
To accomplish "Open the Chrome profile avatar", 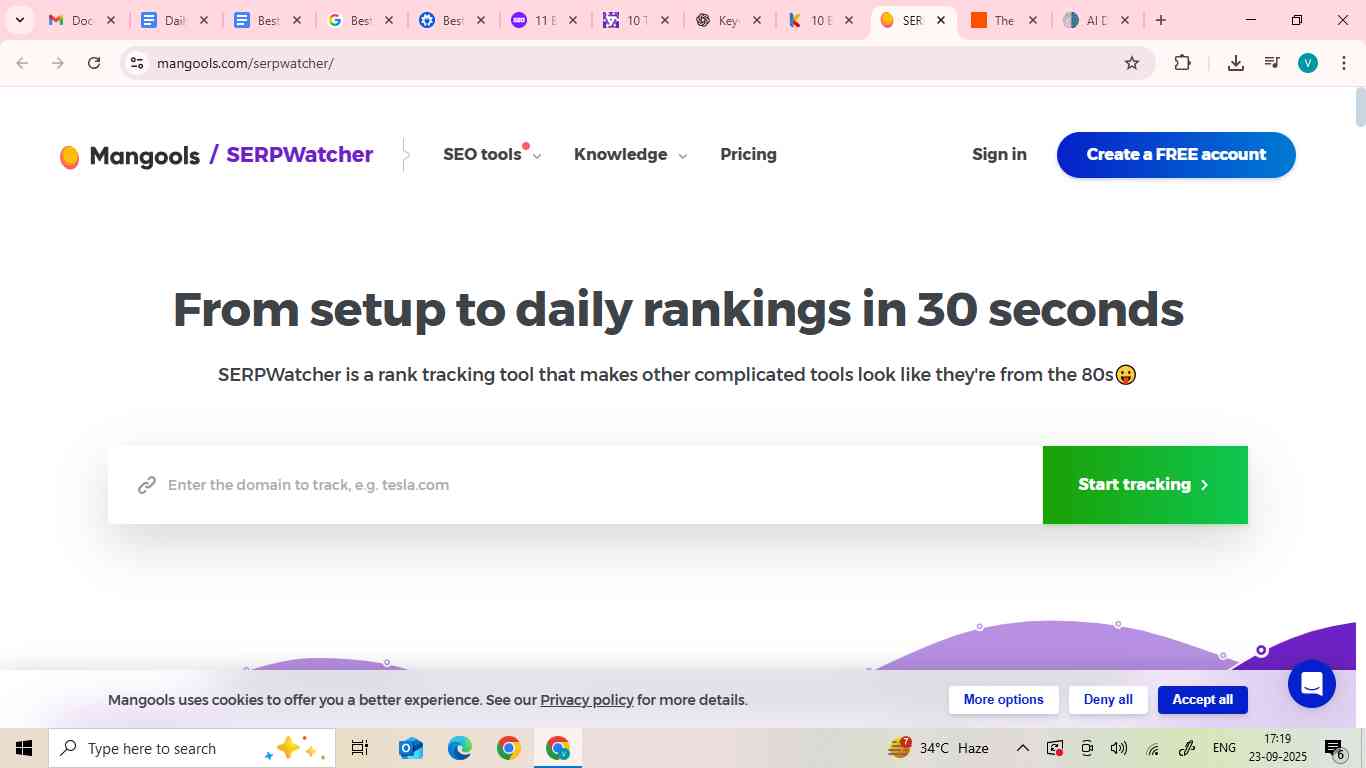I will click(x=1307, y=62).
